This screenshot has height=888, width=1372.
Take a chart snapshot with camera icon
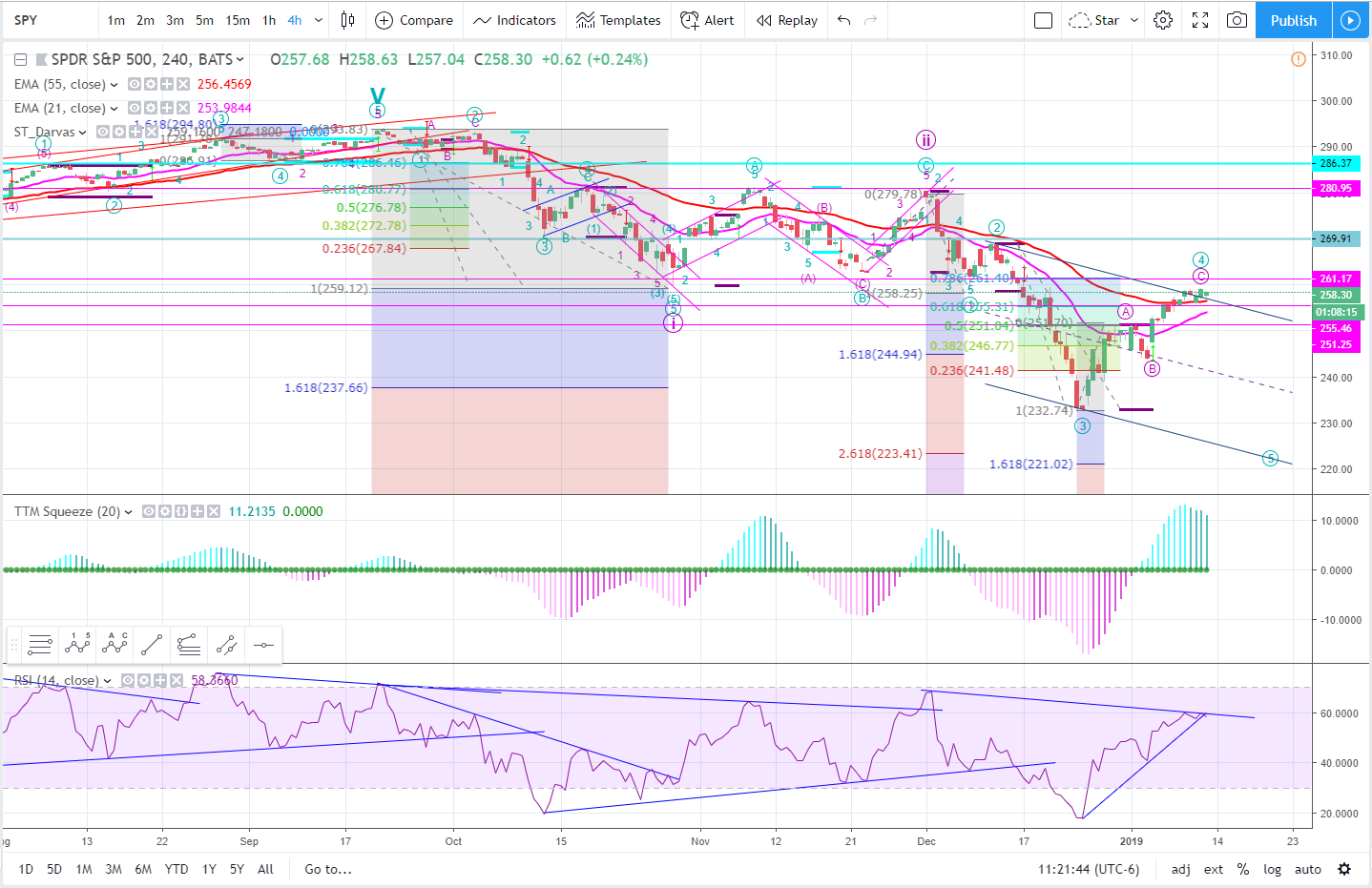click(1237, 20)
